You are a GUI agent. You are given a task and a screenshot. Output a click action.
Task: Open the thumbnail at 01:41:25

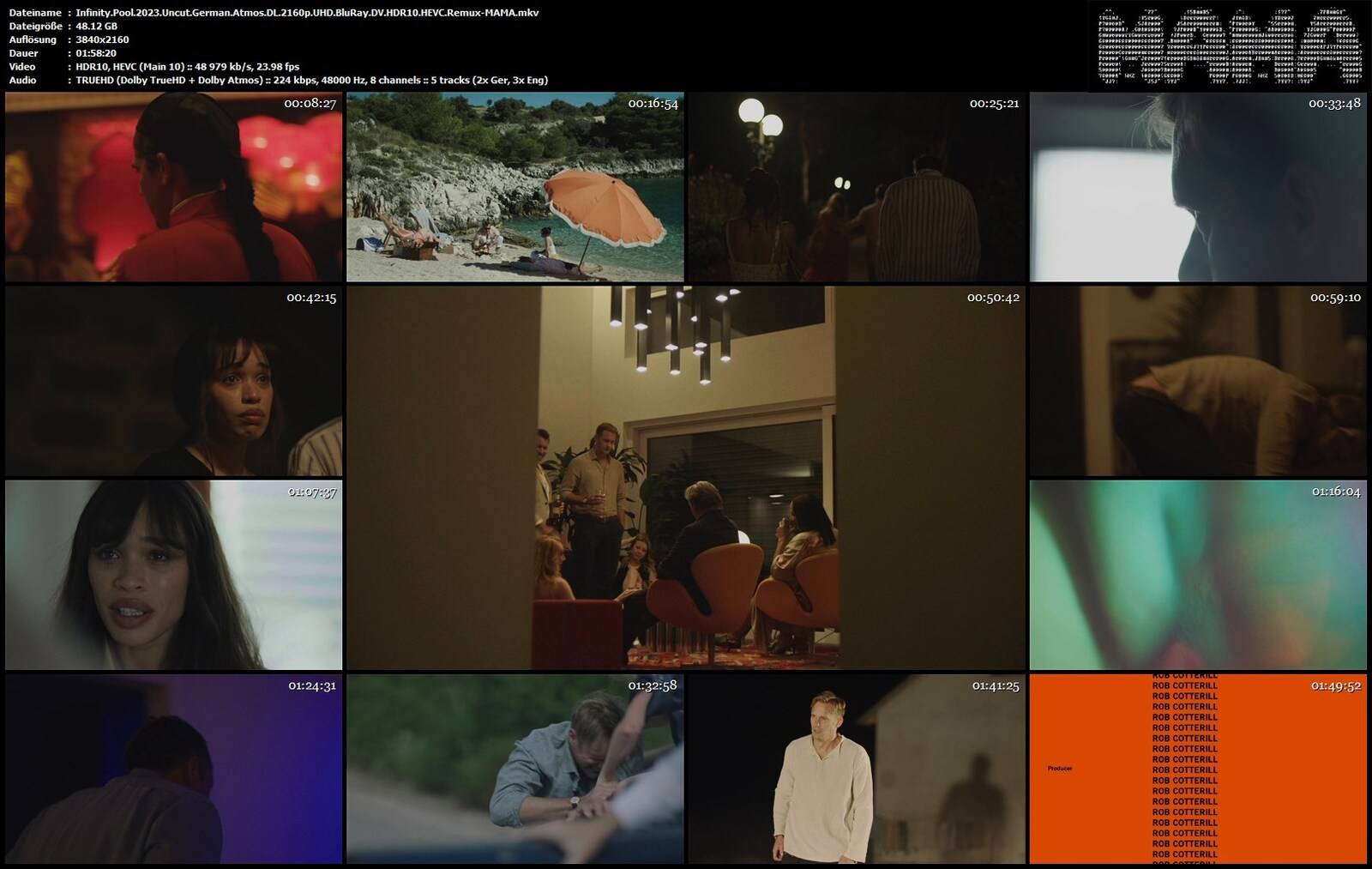(857, 769)
